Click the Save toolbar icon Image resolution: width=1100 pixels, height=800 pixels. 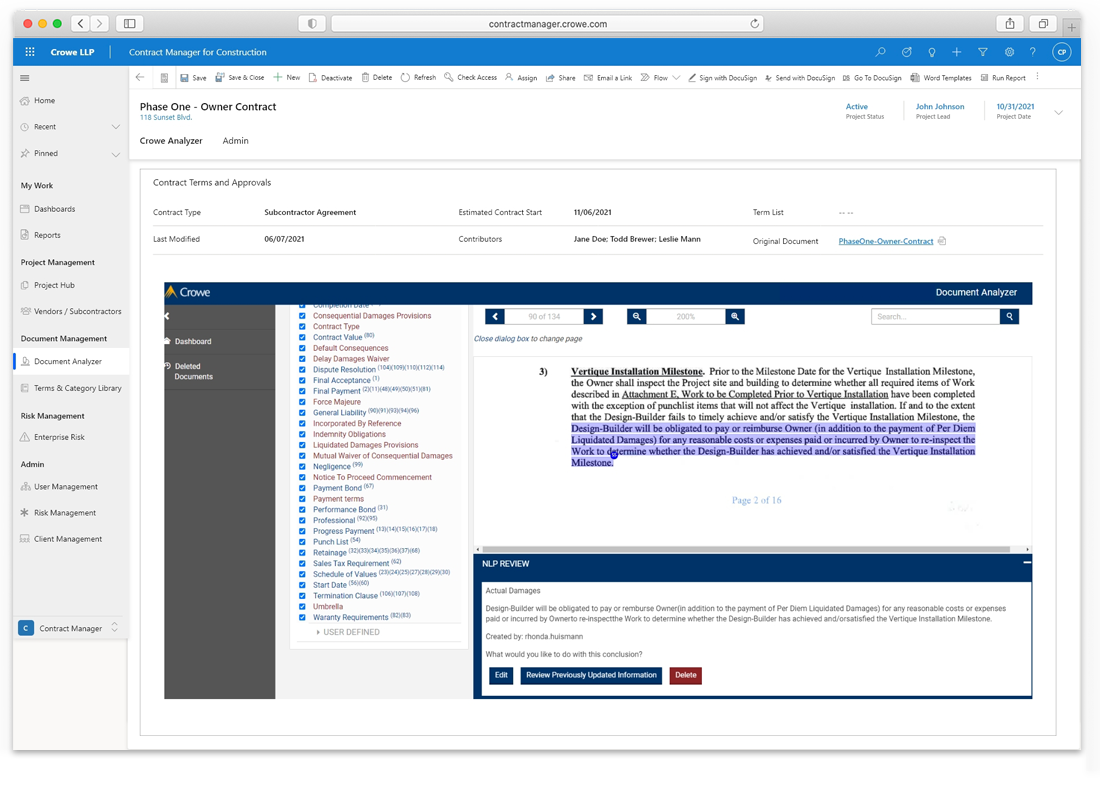coord(185,78)
